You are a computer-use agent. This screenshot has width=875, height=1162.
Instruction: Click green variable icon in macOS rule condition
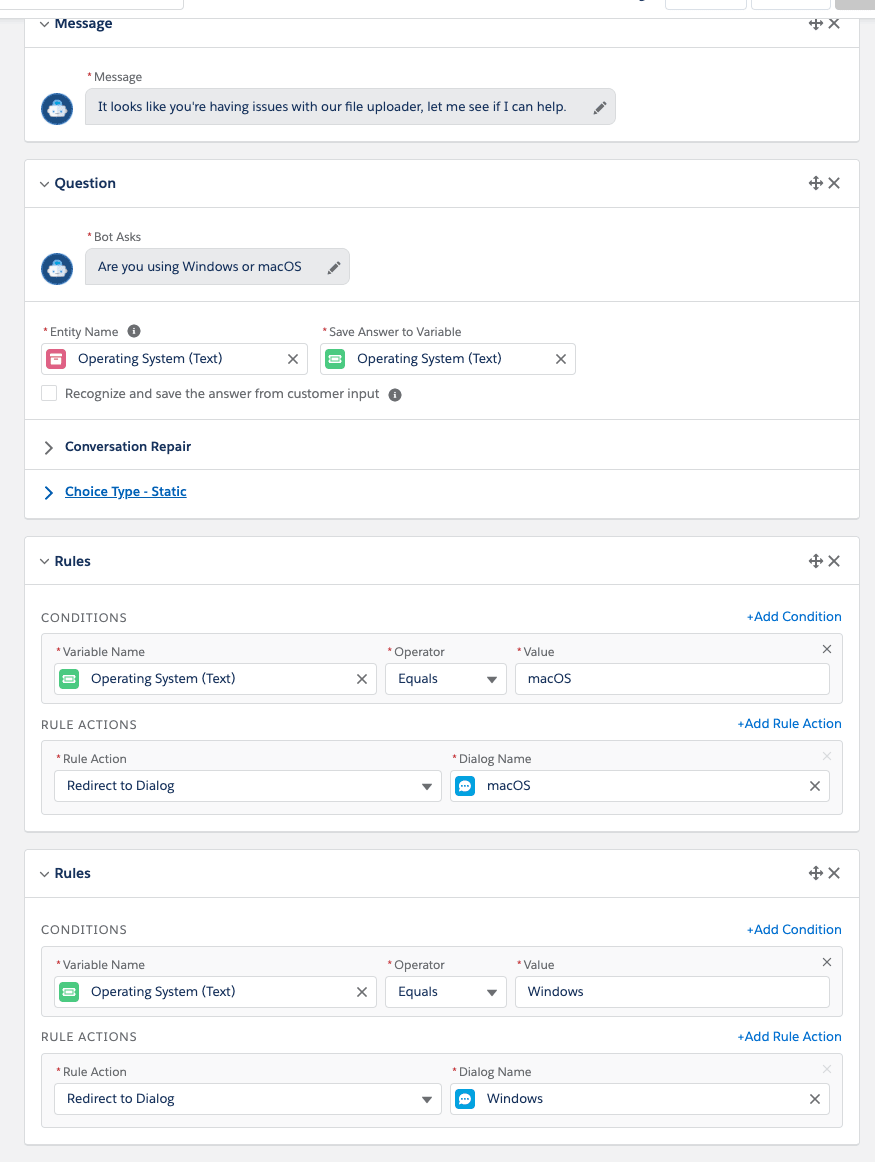pyautogui.click(x=69, y=679)
